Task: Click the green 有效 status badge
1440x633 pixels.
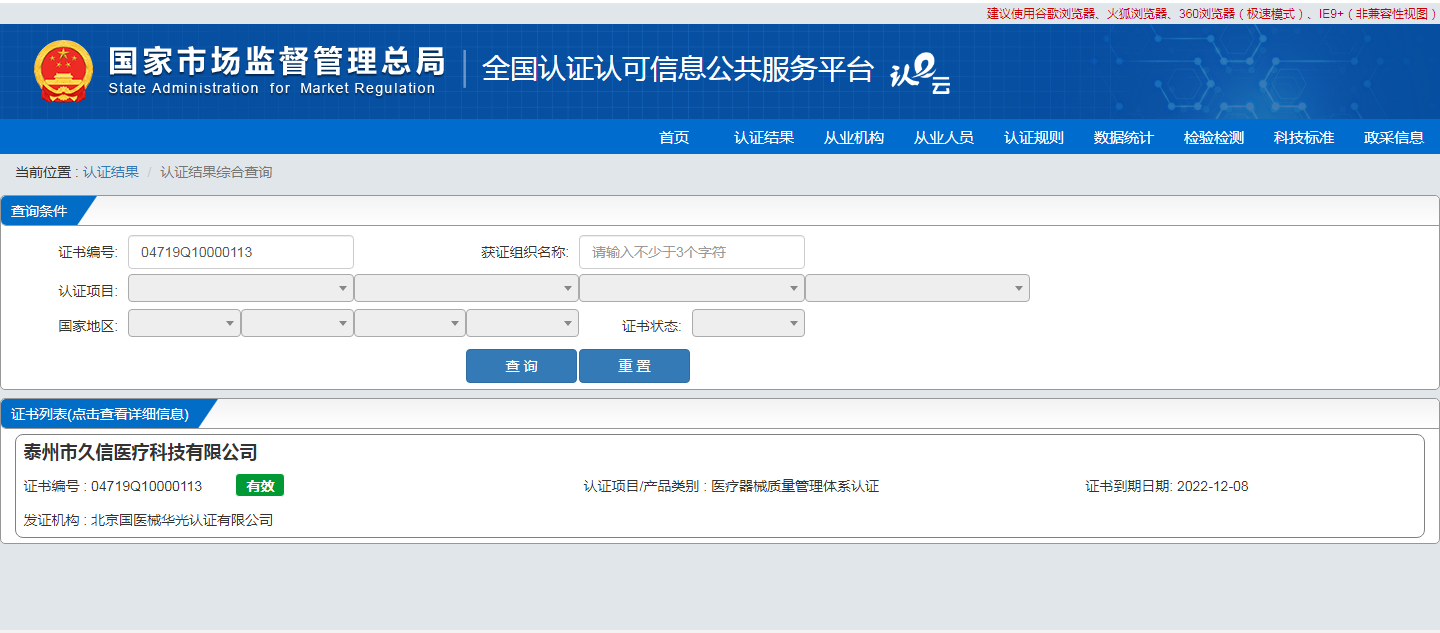Action: (260, 486)
